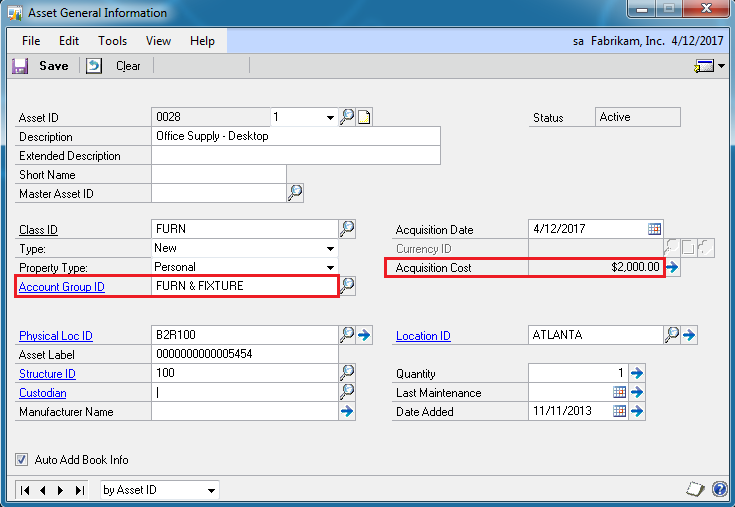
Task: Open the Help menu
Action: [x=202, y=41]
